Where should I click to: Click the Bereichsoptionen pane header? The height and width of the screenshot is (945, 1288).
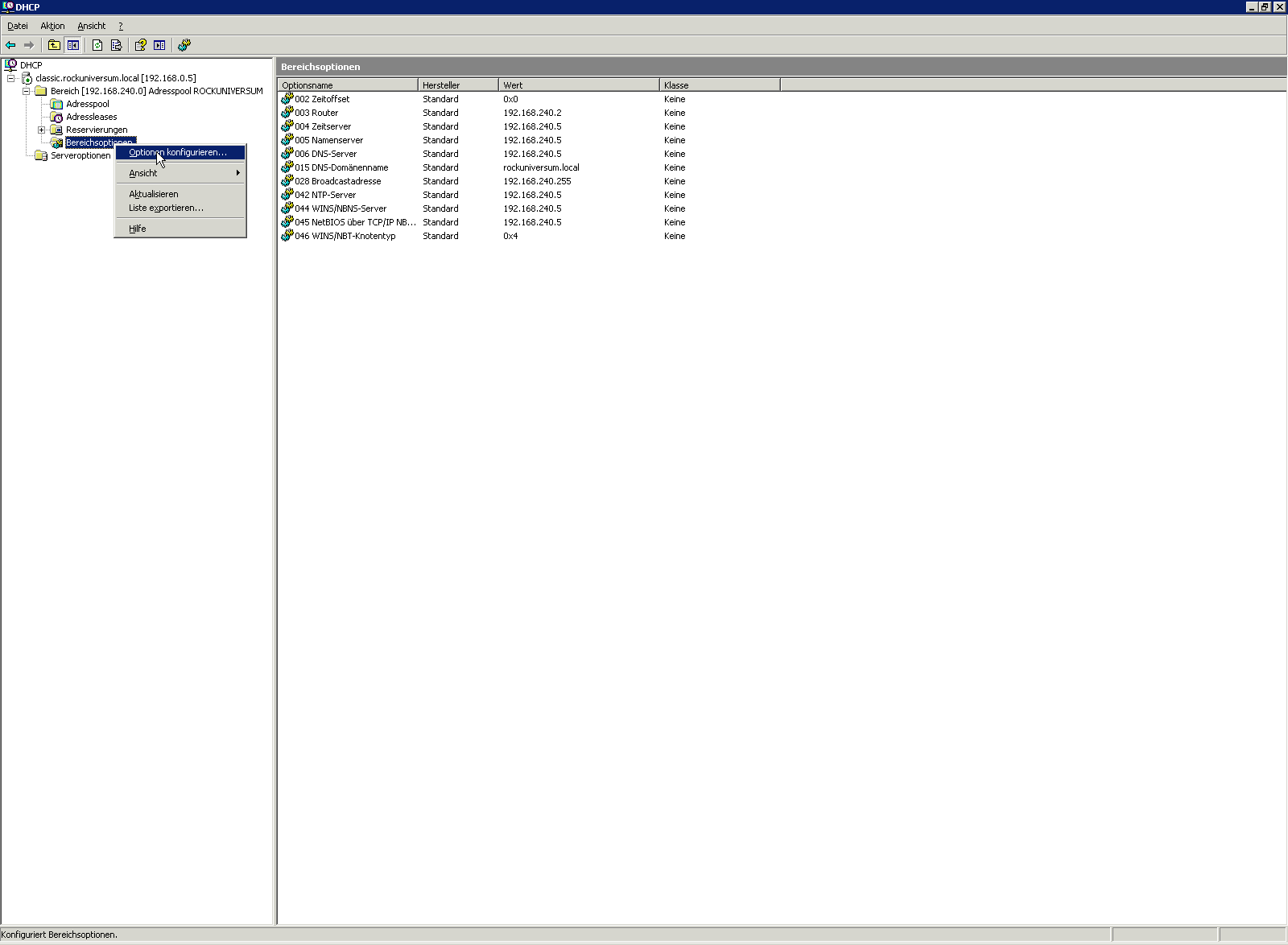click(x=781, y=67)
